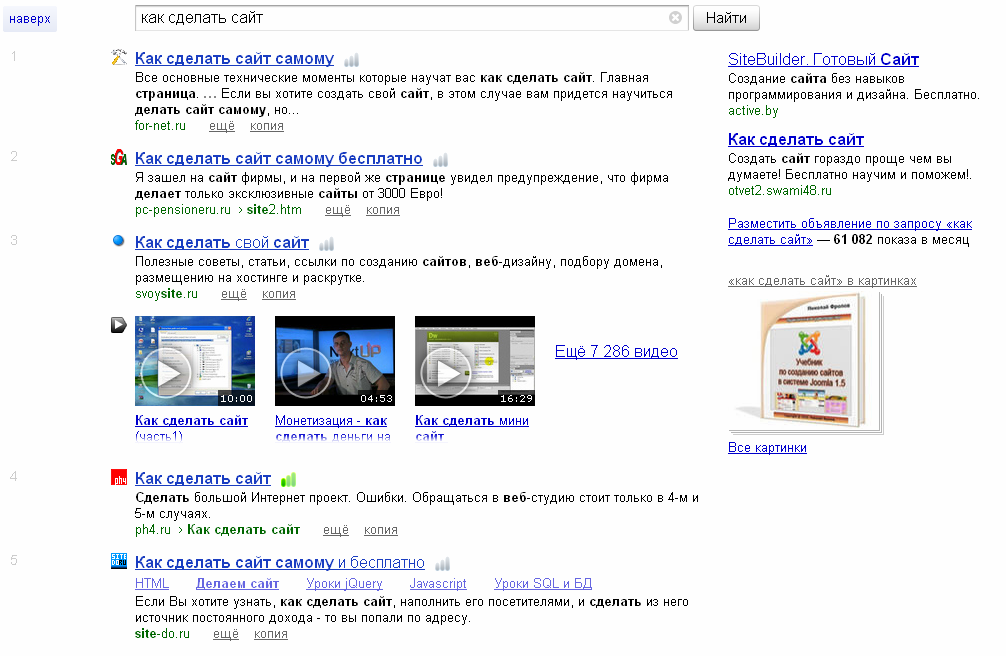
Task: Open the 'Уроки jQuery' sitelink
Action: (345, 583)
